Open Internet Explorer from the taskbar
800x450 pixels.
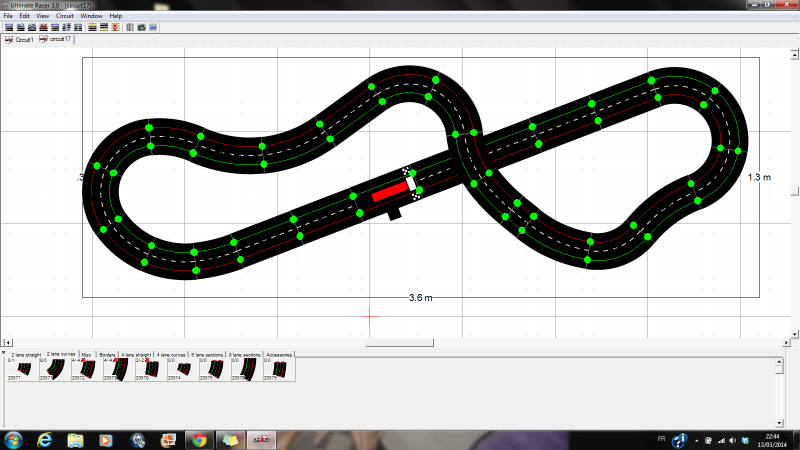43,440
